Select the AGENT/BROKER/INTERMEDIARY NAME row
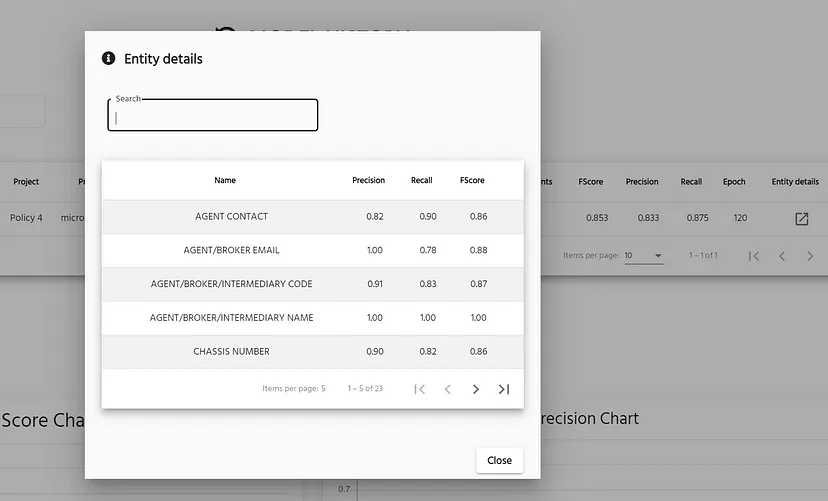This screenshot has width=828, height=501. click(231, 318)
